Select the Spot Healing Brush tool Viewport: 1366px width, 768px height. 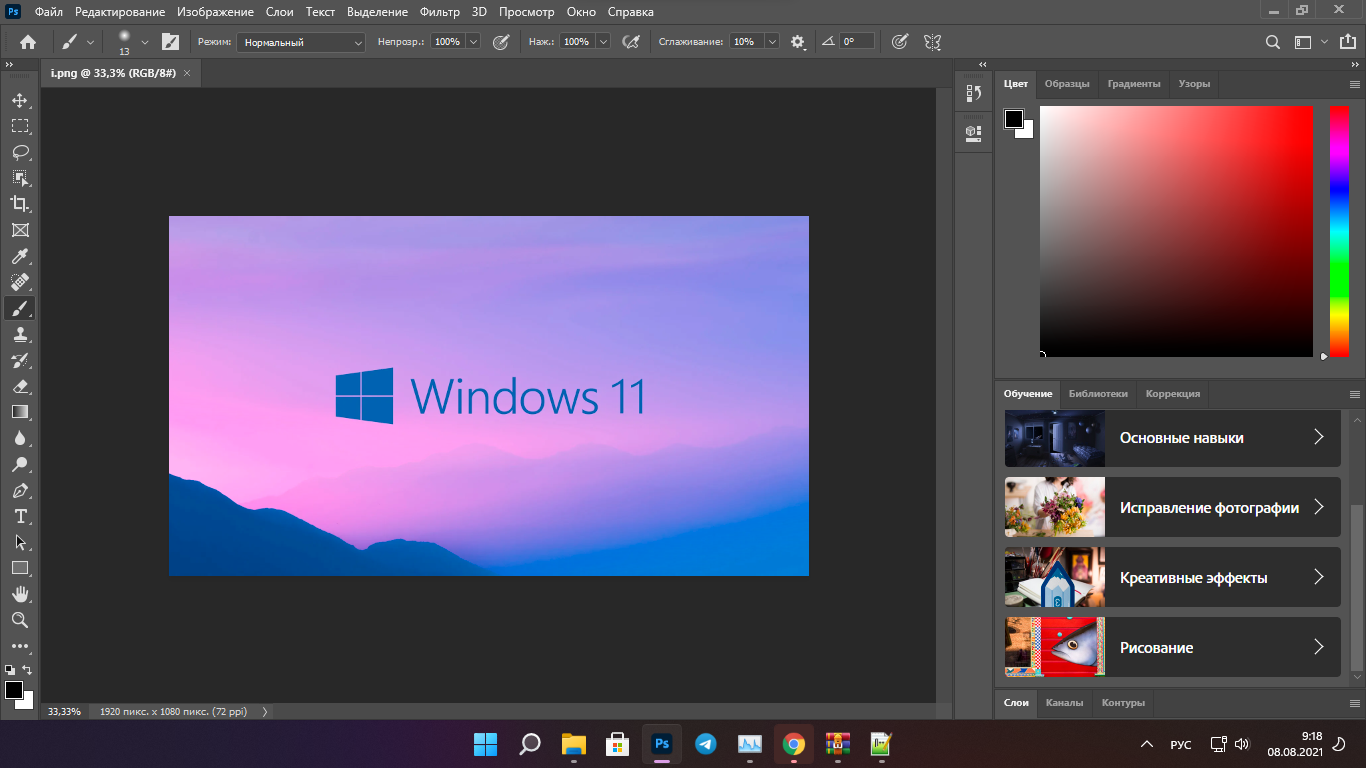(20, 282)
